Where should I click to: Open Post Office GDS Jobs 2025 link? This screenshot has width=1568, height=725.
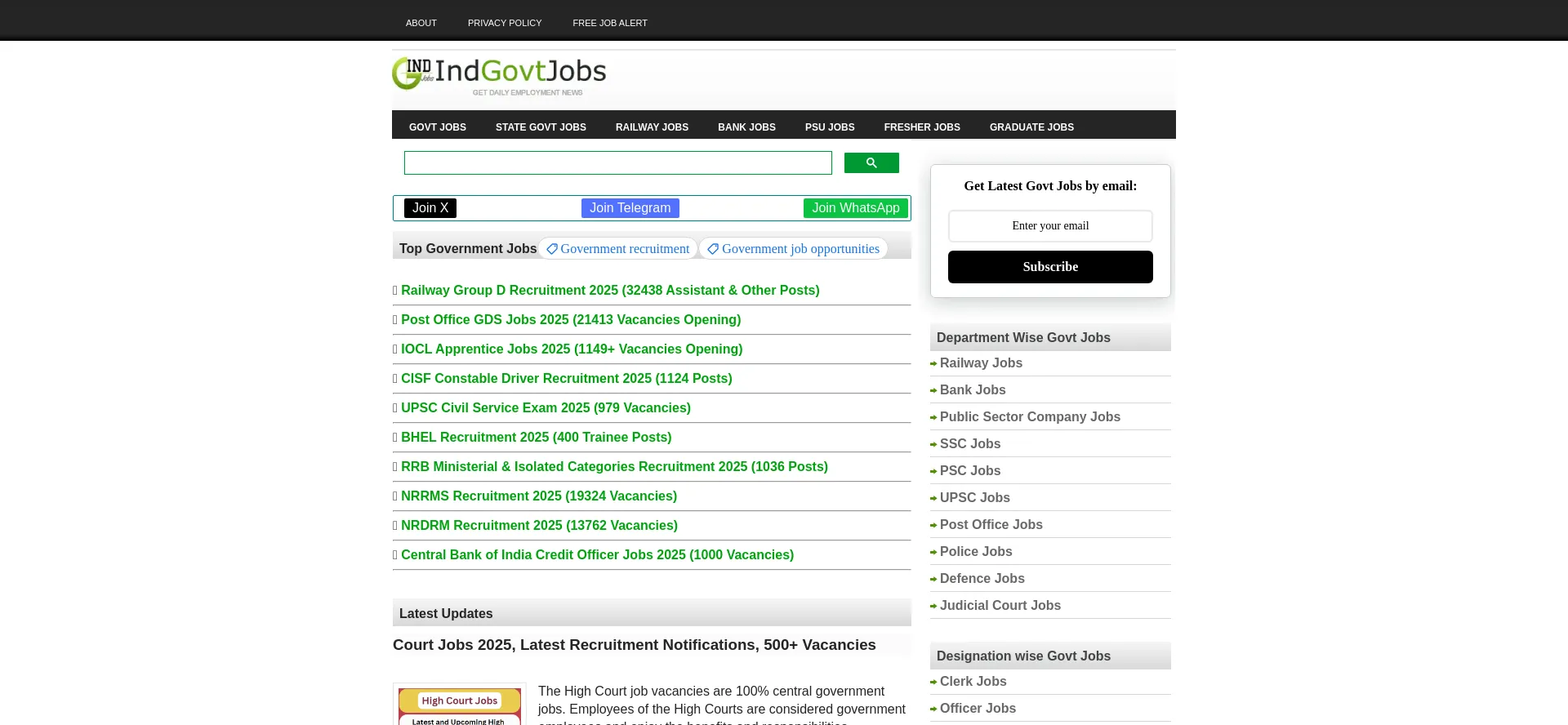pos(571,319)
